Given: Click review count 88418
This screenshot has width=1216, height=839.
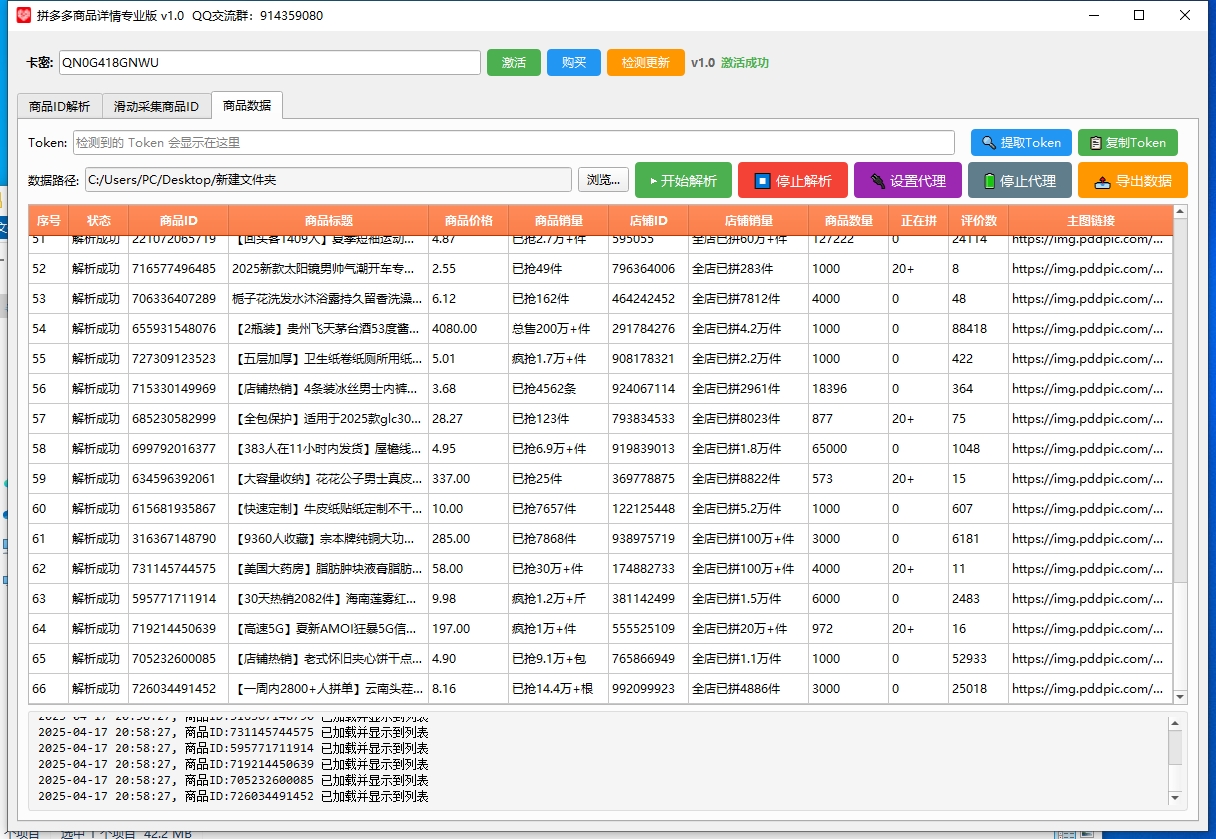Looking at the screenshot, I should tap(979, 329).
